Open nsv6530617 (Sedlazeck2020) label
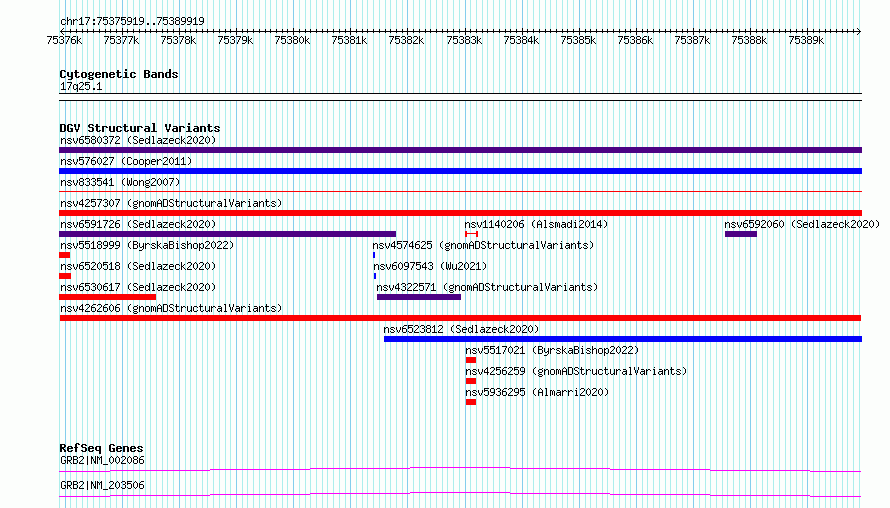890x508 pixels. coord(138,287)
